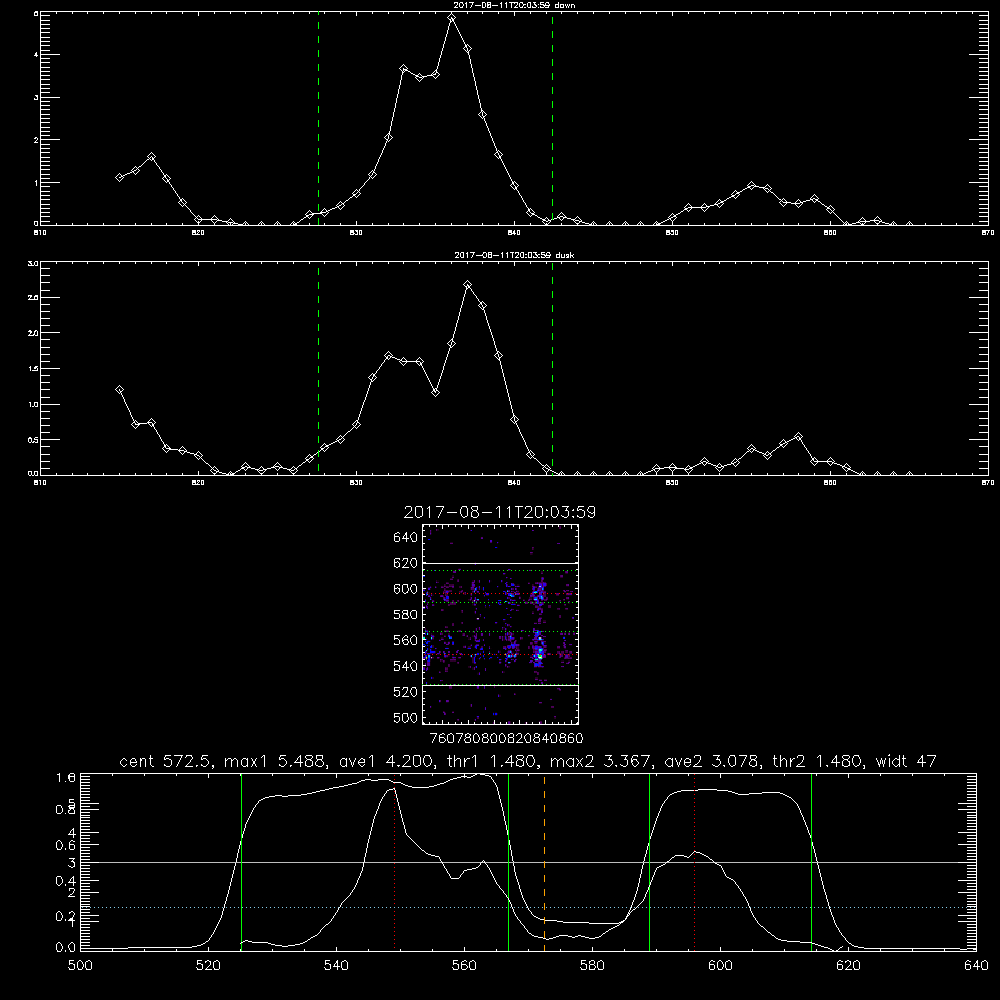Click the dawn plot title text
The image size is (1000, 1000).
click(513, 5)
